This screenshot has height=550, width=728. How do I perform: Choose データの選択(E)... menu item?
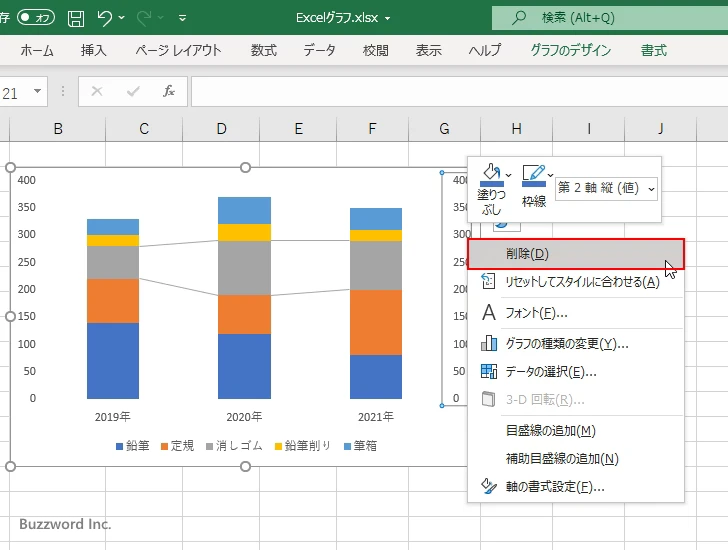pos(576,372)
